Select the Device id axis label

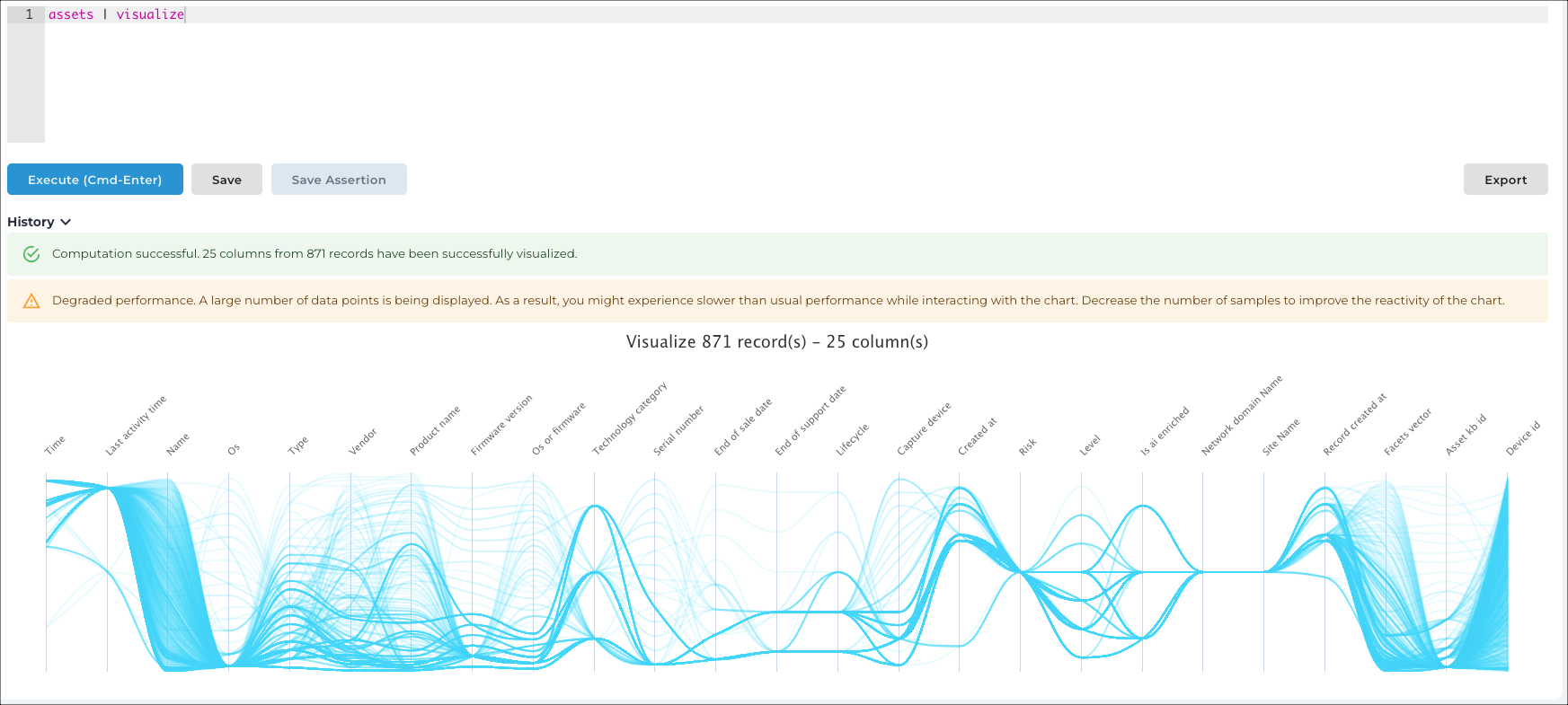pos(1523,438)
